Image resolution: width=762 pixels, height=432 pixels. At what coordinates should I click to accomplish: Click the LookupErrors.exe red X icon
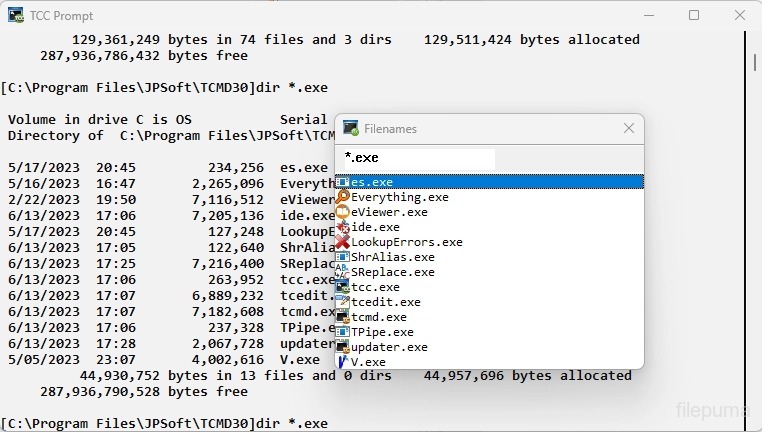pyautogui.click(x=342, y=242)
